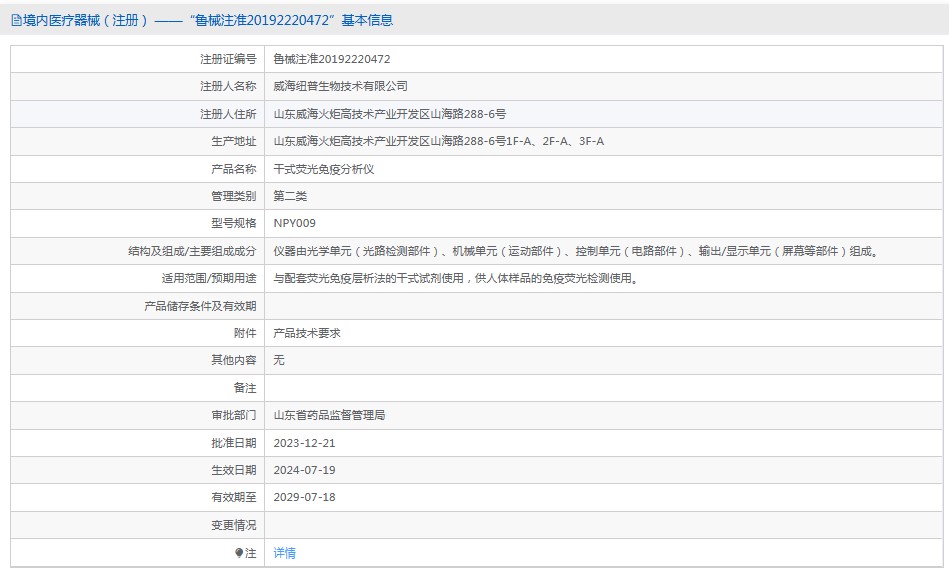Click the 注册证编号 row label

[228, 59]
